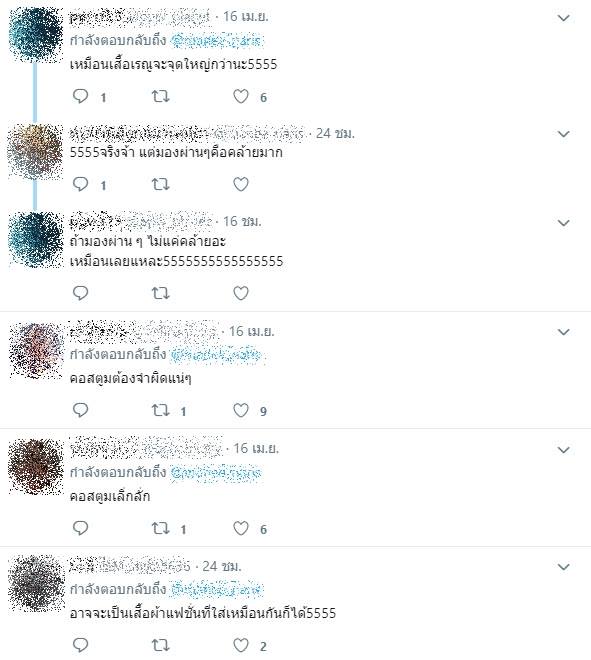Reply to the tweet ending '555555555555555'
The image size is (591, 660).
click(80, 293)
